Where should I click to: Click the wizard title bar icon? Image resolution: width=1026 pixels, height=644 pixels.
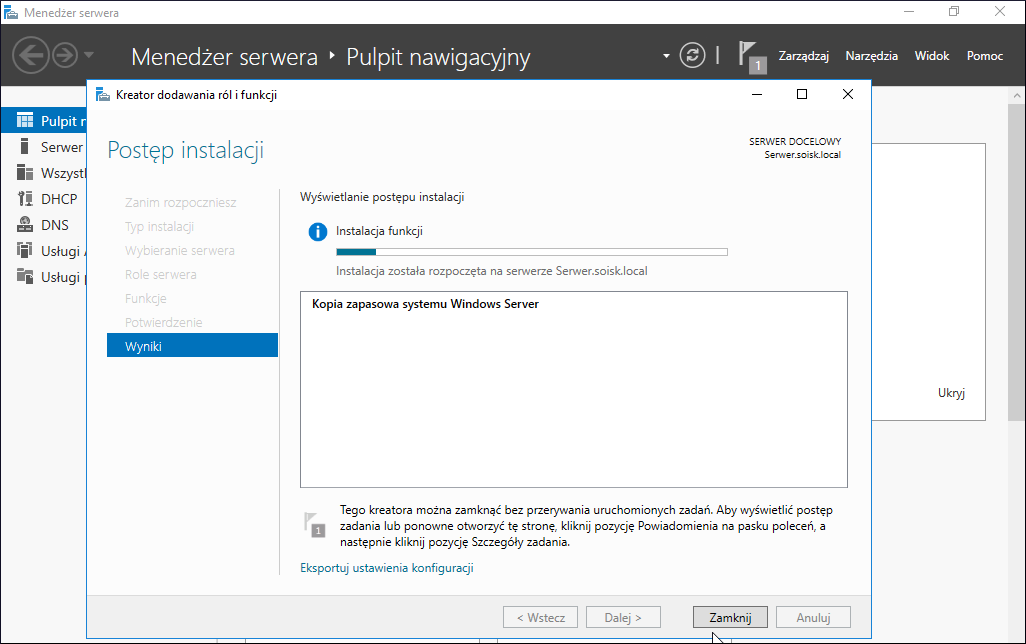pyautogui.click(x=103, y=95)
